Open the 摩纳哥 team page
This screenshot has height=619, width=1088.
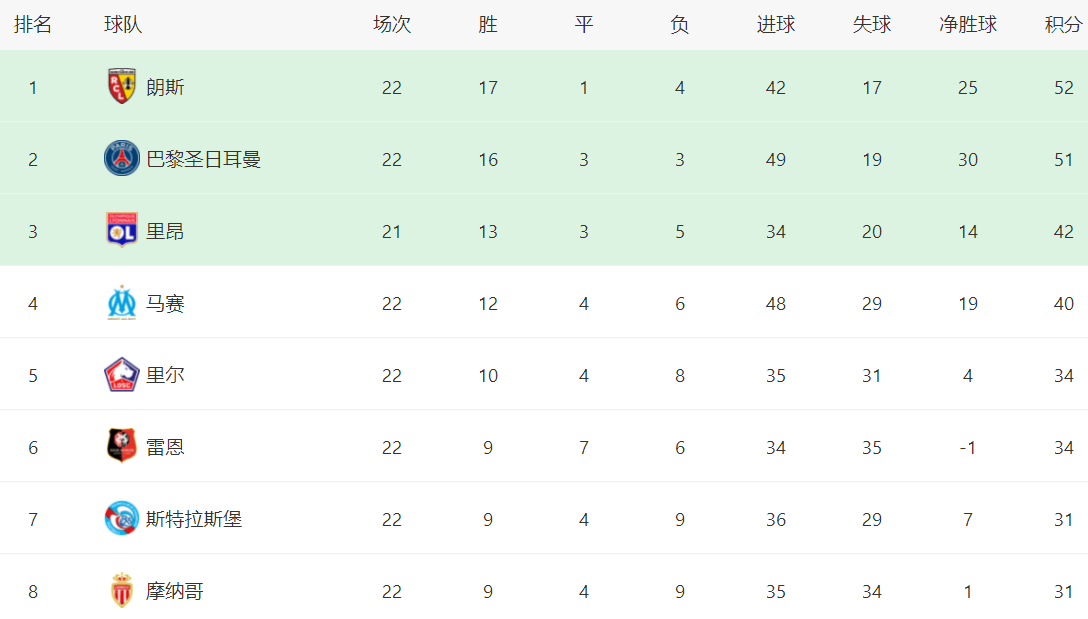click(175, 591)
